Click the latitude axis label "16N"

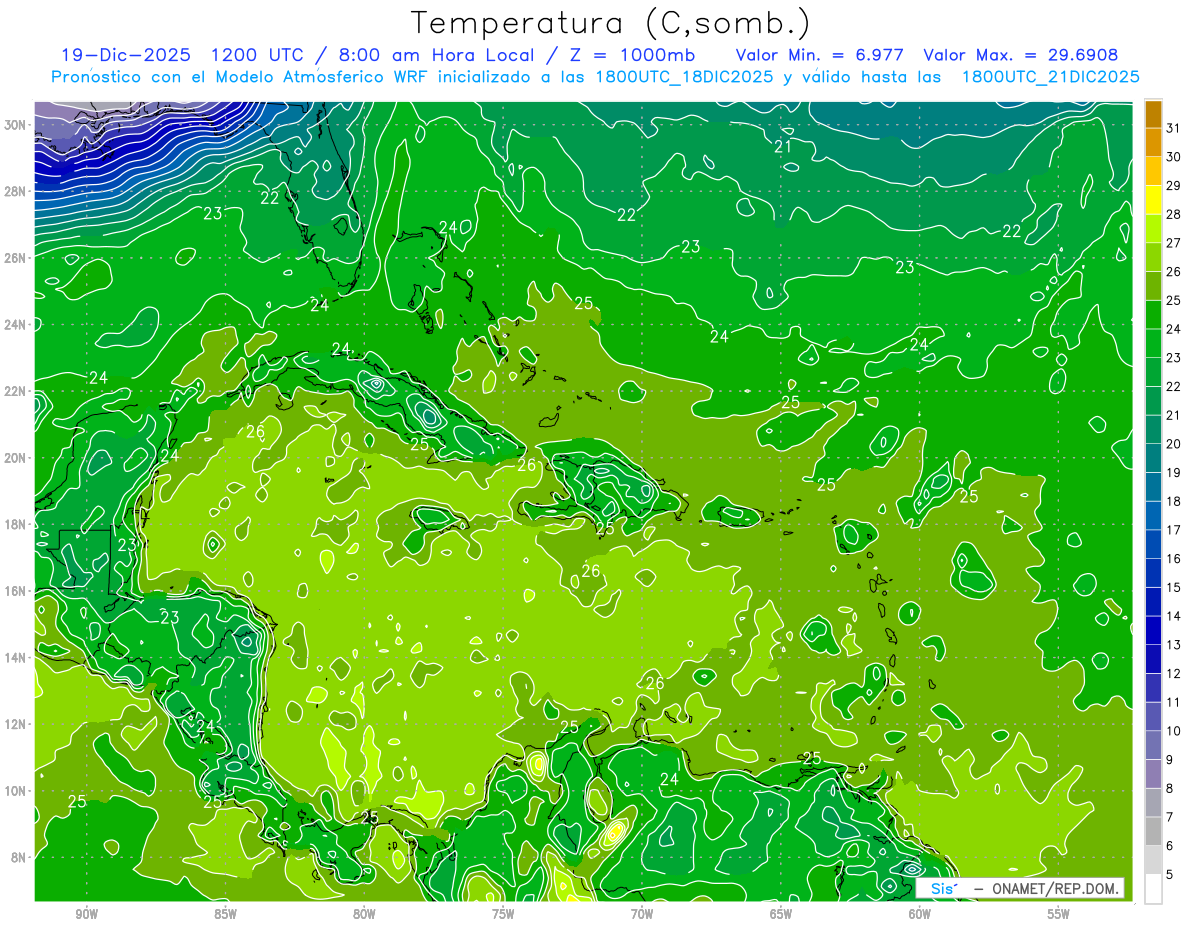[x=17, y=591]
